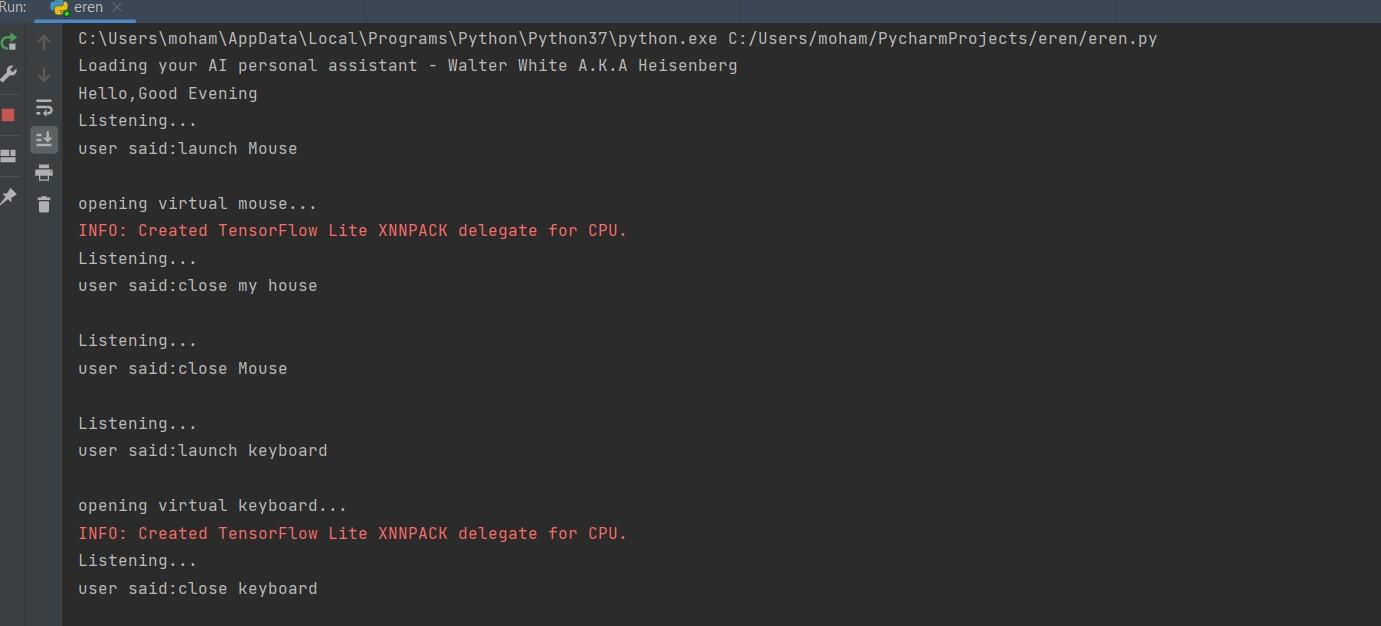
Task: Select the eren run tab
Action: [86, 8]
